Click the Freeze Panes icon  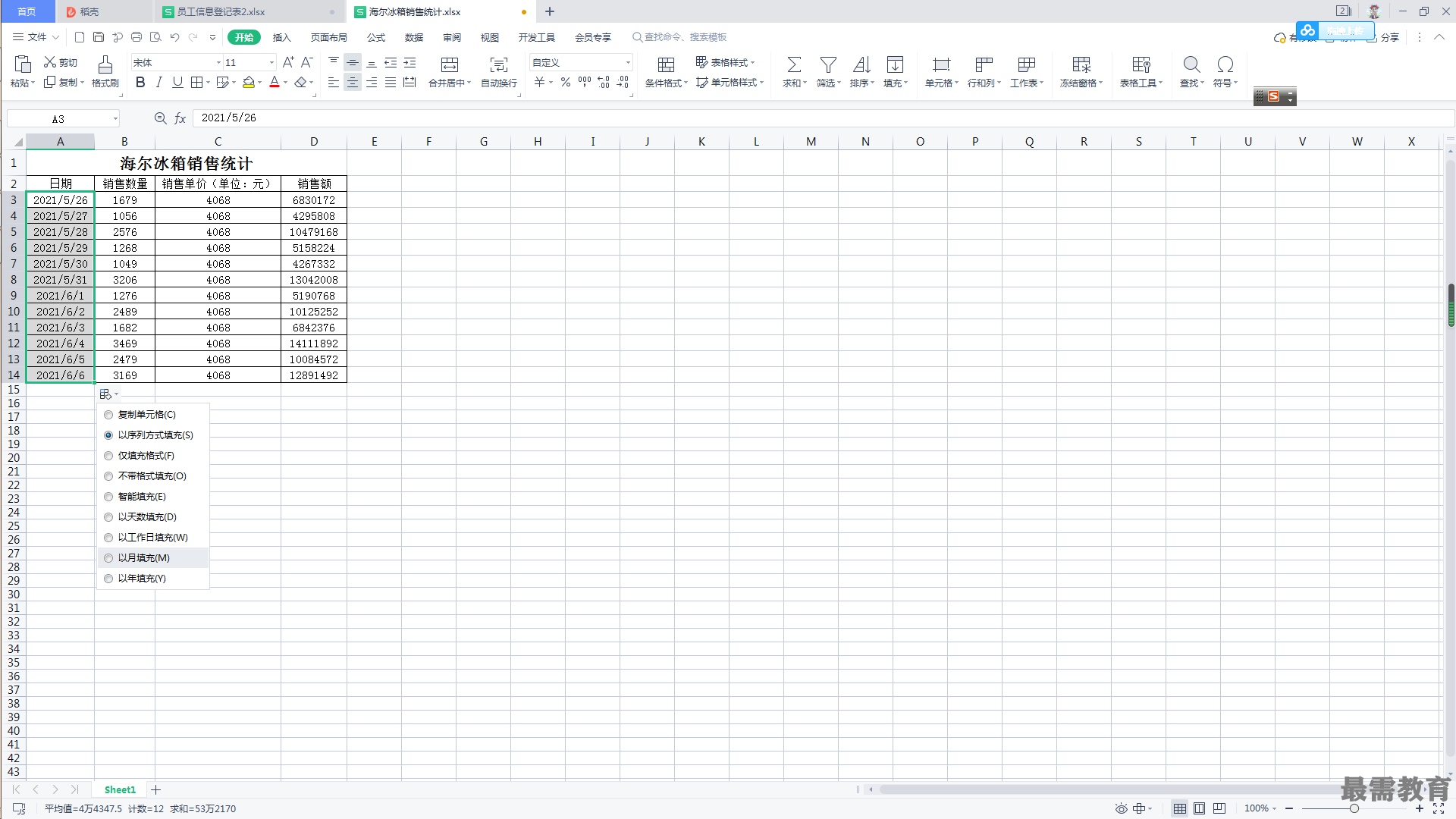[x=1081, y=64]
